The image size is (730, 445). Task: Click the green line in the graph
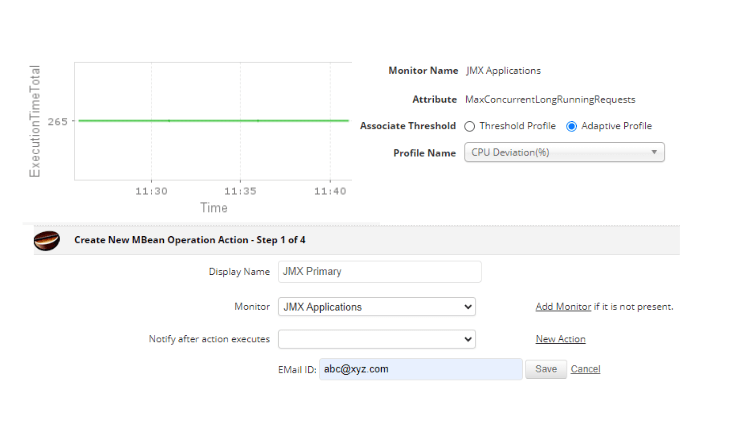tap(214, 121)
